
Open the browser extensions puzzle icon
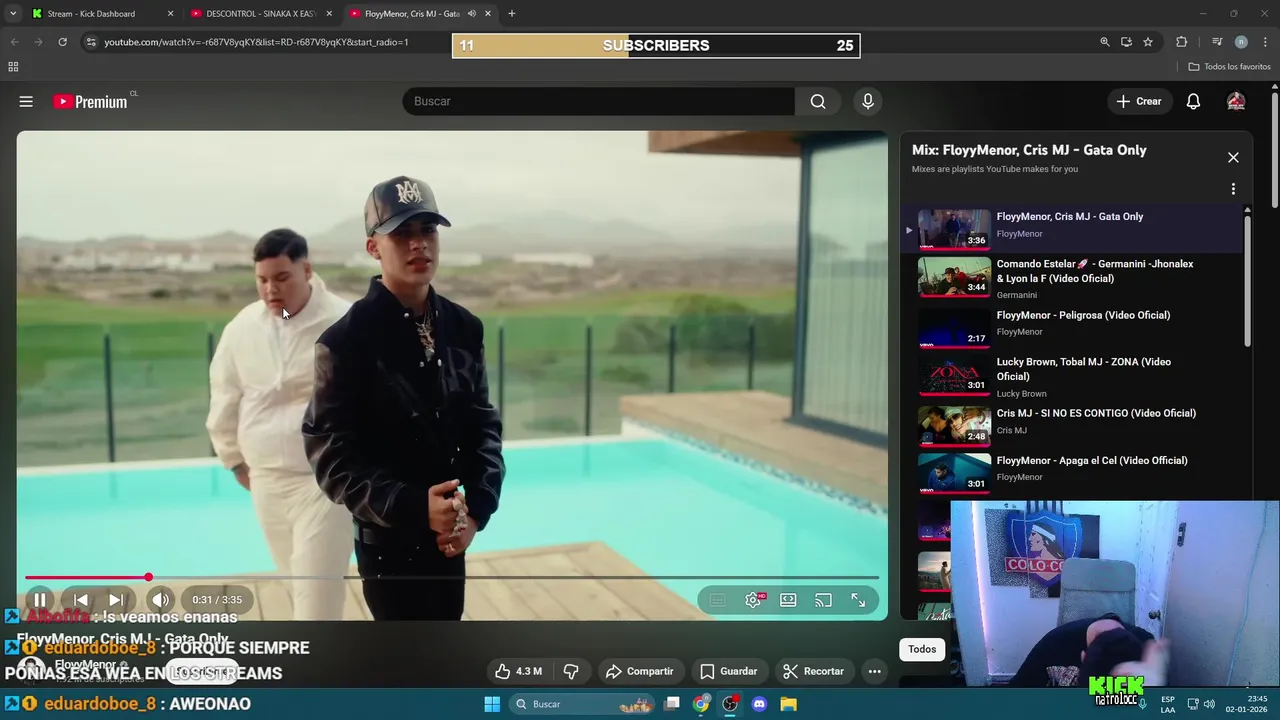click(x=1182, y=42)
